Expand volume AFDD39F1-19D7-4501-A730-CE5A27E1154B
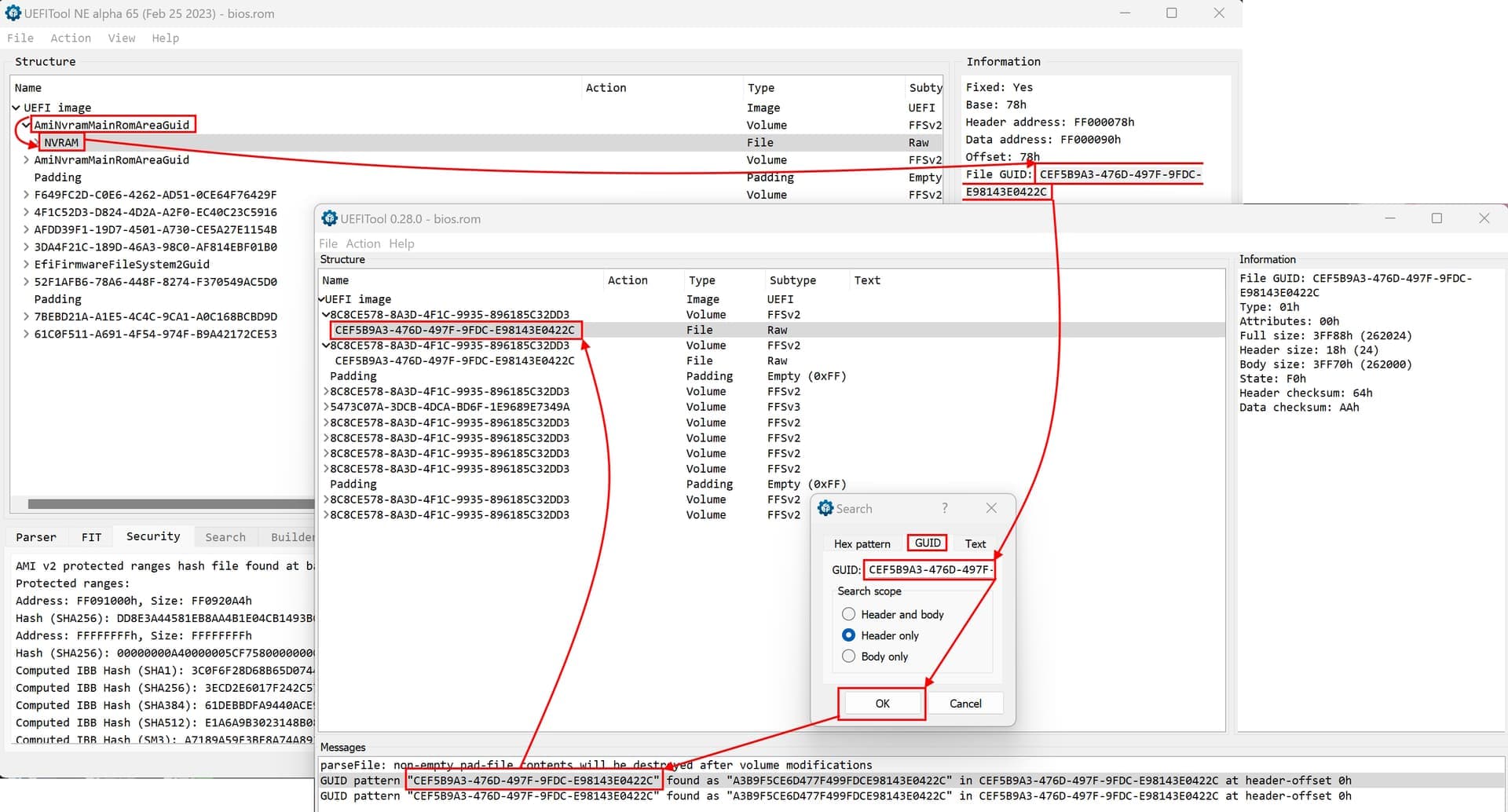The height and width of the screenshot is (812, 1508). pyautogui.click(x=27, y=229)
